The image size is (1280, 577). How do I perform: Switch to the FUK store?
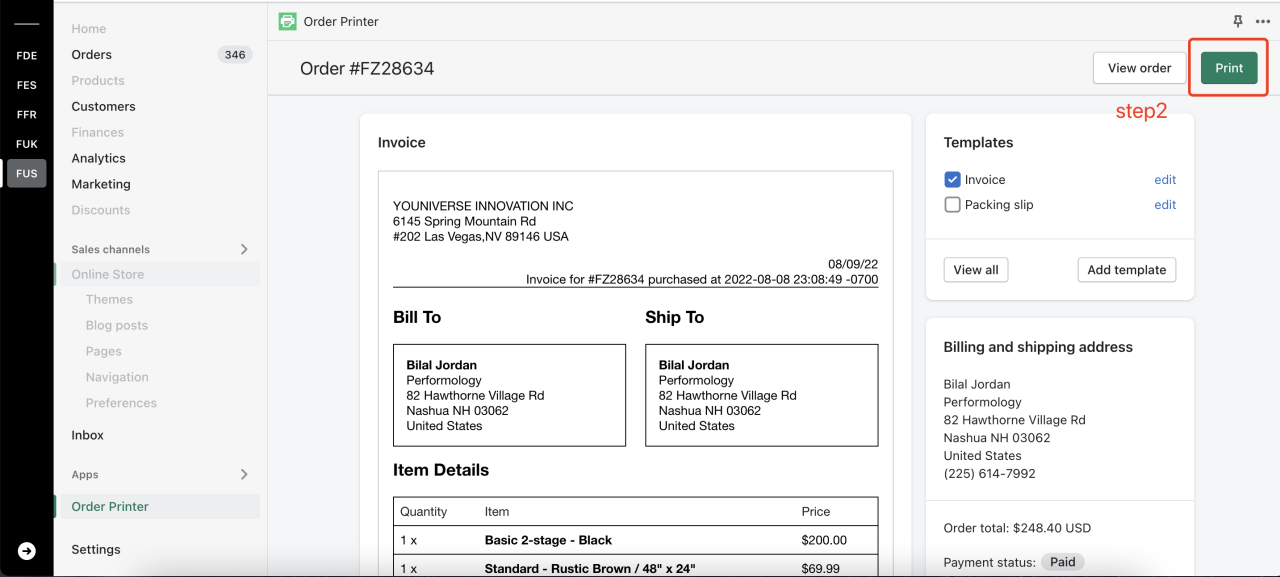point(27,144)
